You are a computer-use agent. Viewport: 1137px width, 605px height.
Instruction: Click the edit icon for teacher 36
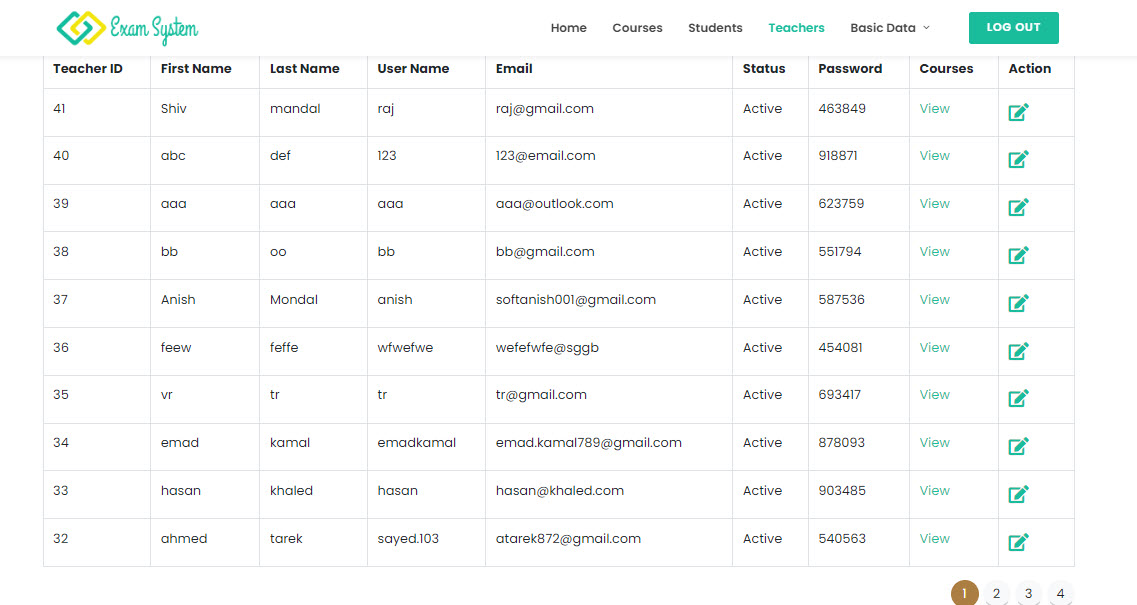(1018, 351)
